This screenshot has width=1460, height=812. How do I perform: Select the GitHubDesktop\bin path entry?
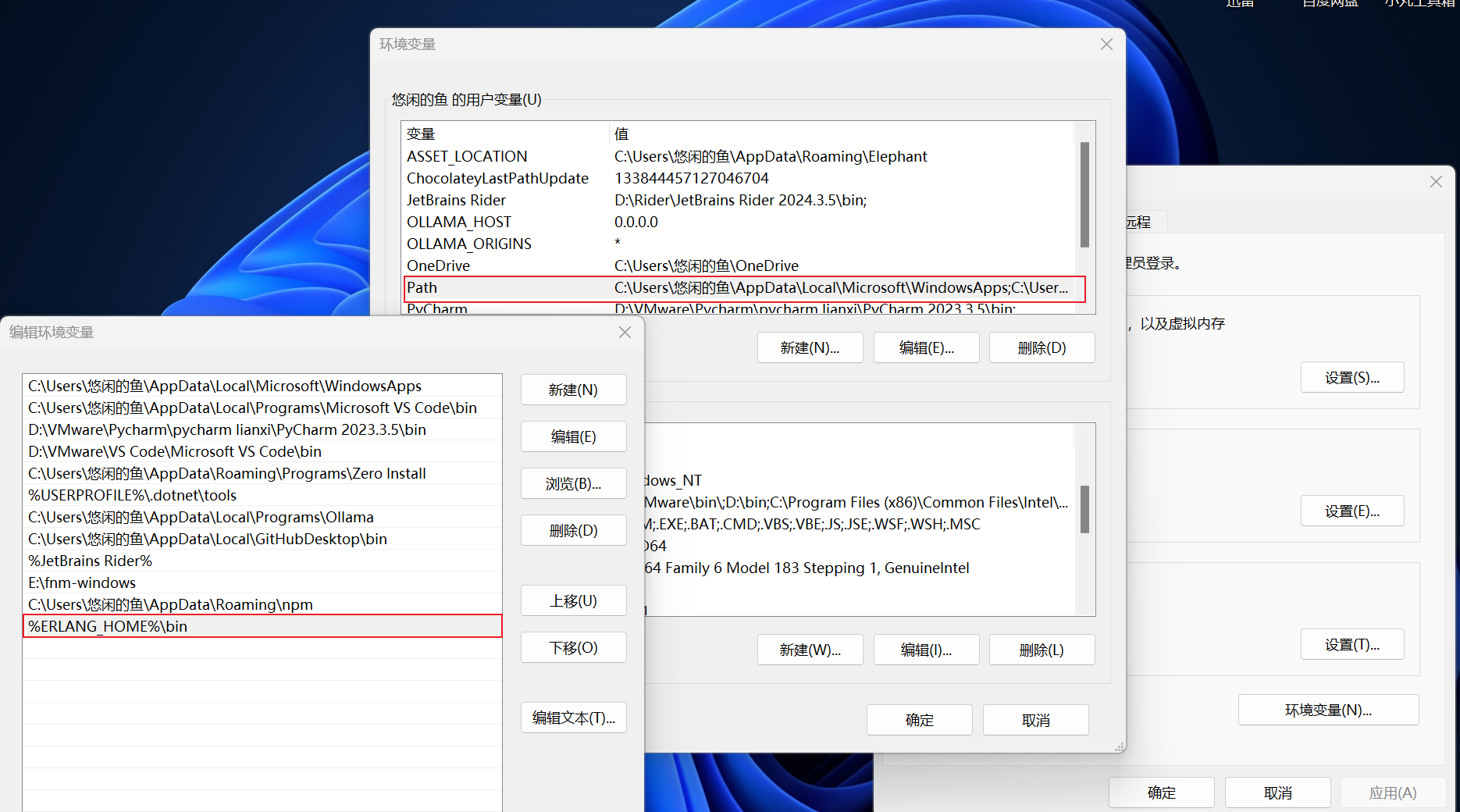[262, 539]
